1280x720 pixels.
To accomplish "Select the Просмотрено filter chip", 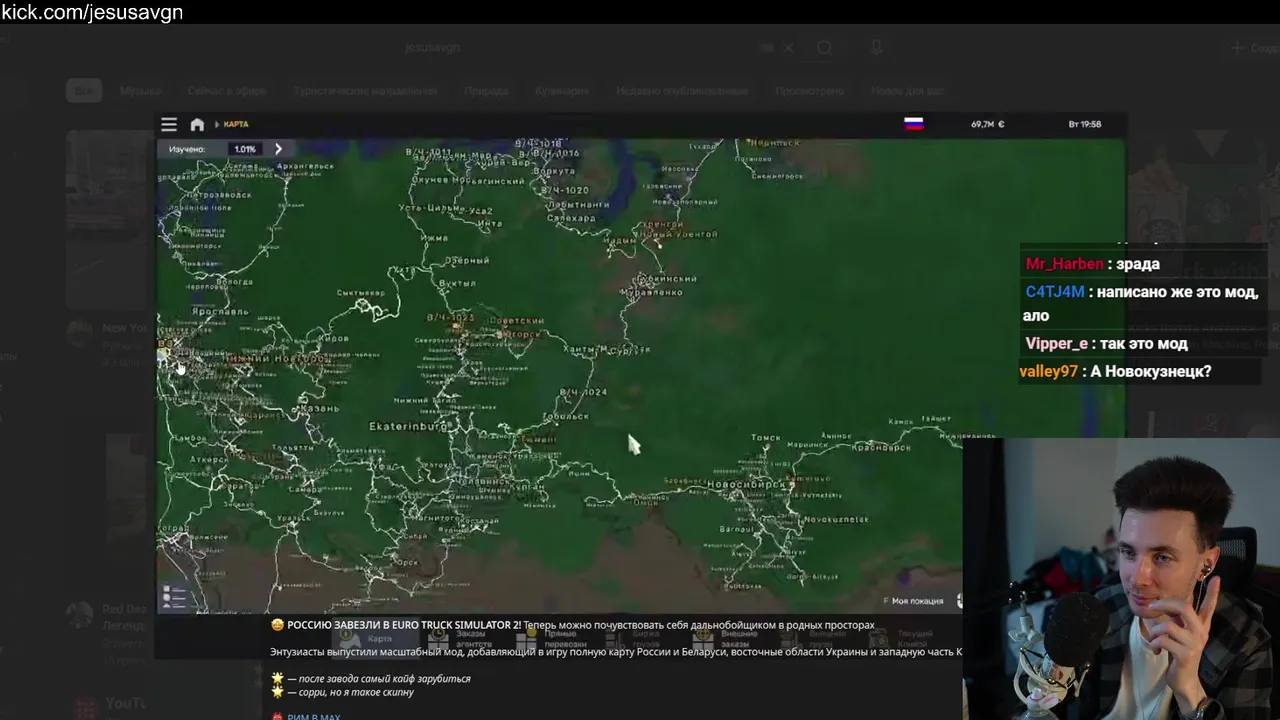I will pos(810,91).
